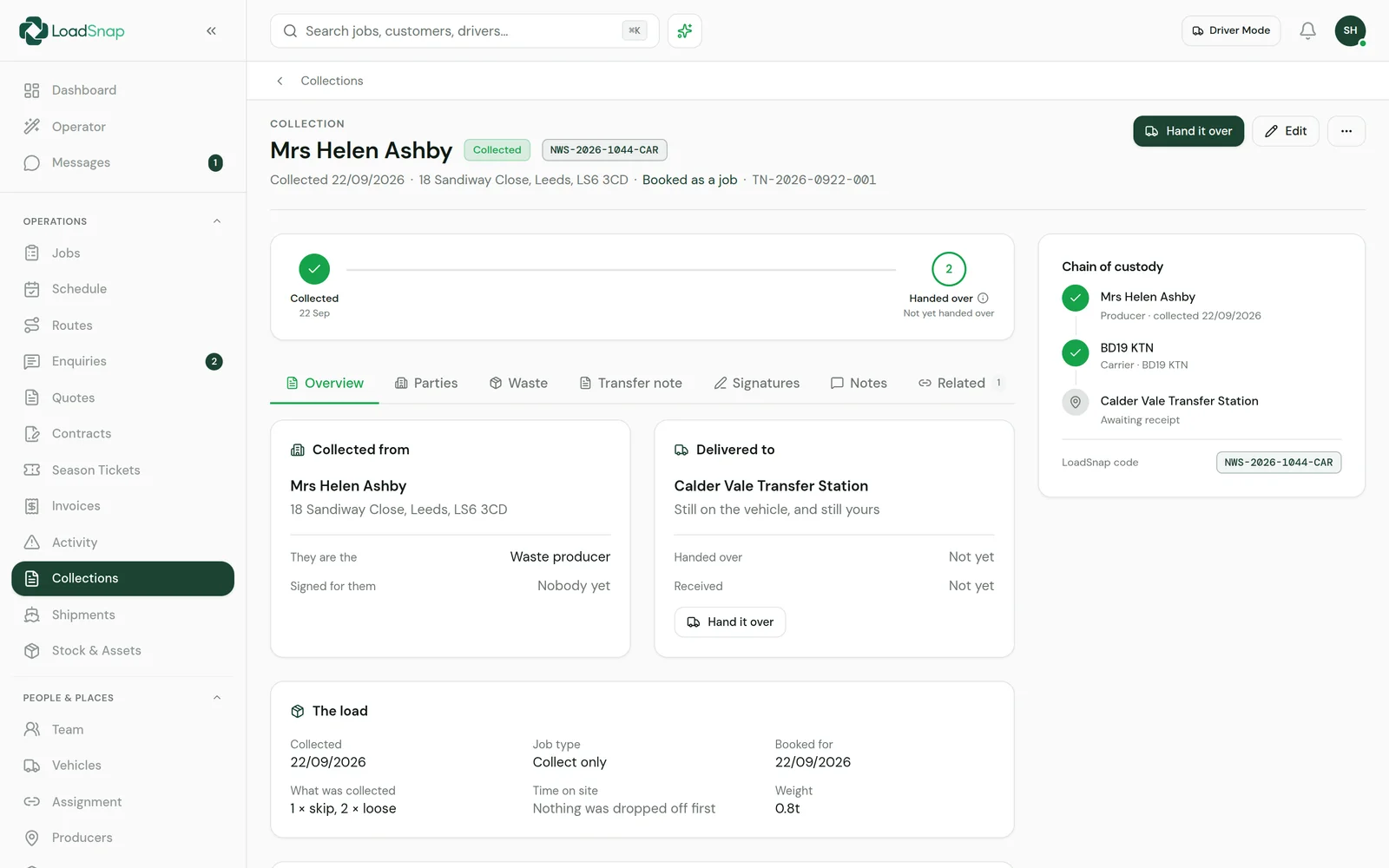This screenshot has height=868, width=1389.
Task: Click the Handed over info icon
Action: pos(983,299)
